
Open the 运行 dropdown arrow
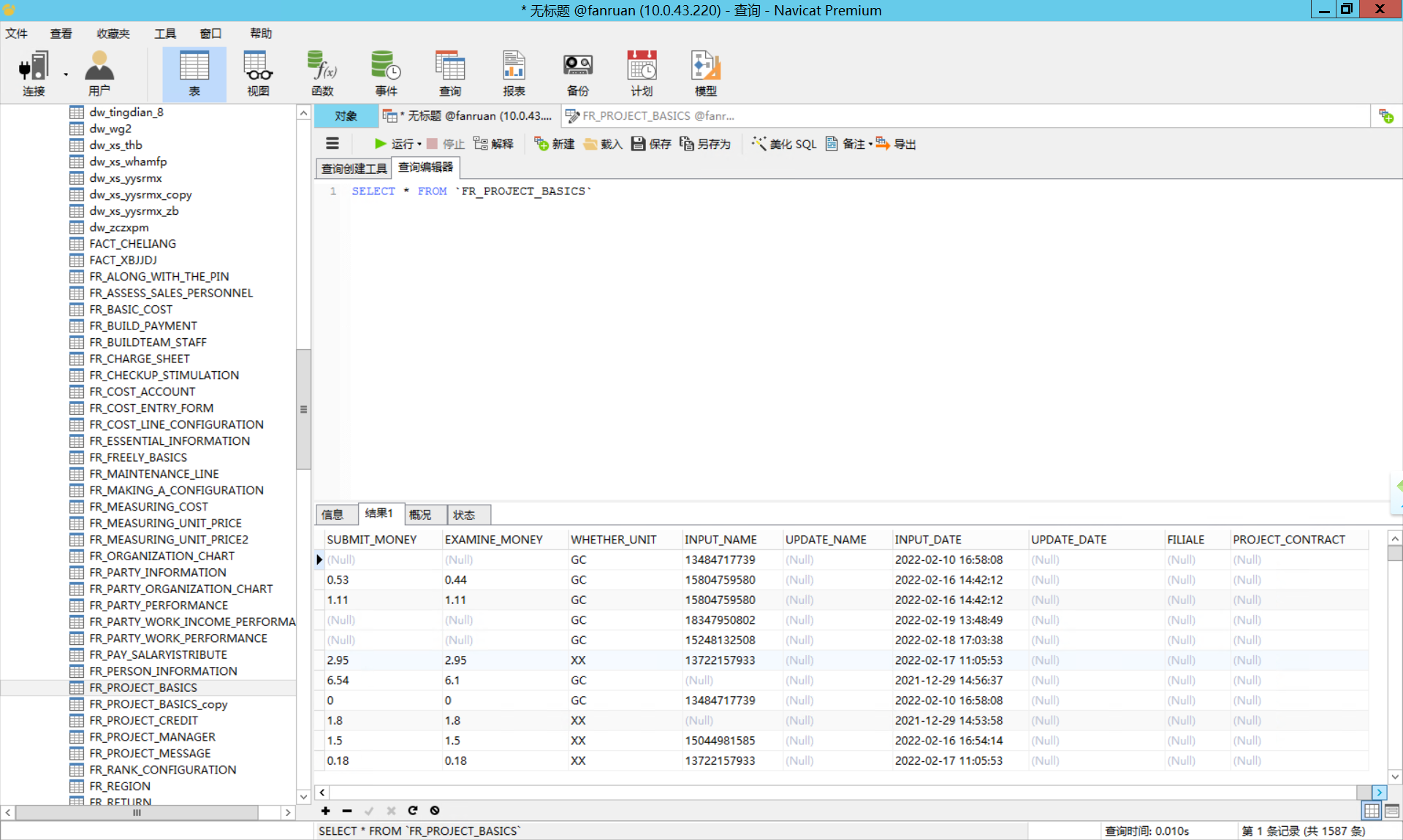419,144
